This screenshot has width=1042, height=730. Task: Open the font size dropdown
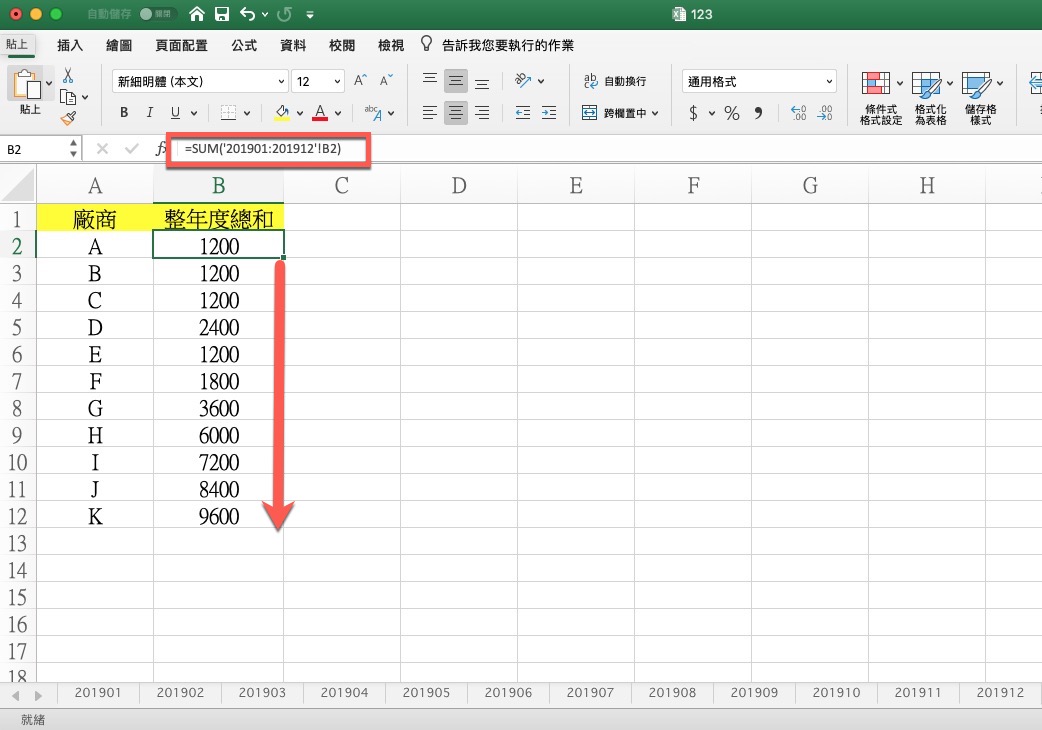click(319, 82)
